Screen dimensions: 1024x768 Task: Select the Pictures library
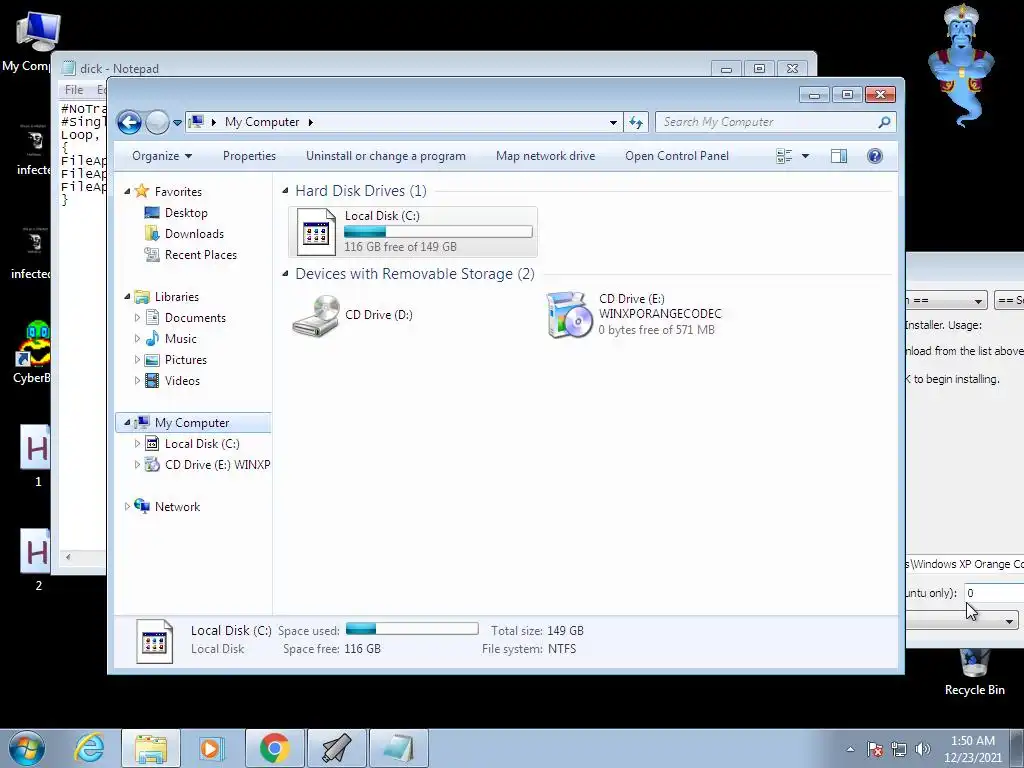(x=185, y=360)
